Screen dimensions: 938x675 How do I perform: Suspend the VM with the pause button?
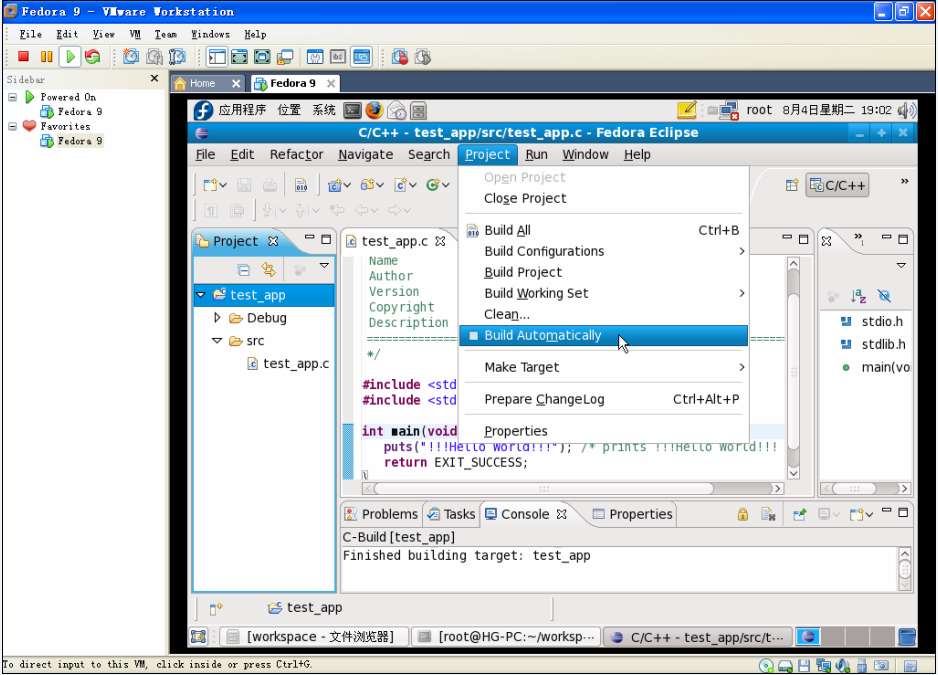point(46,57)
